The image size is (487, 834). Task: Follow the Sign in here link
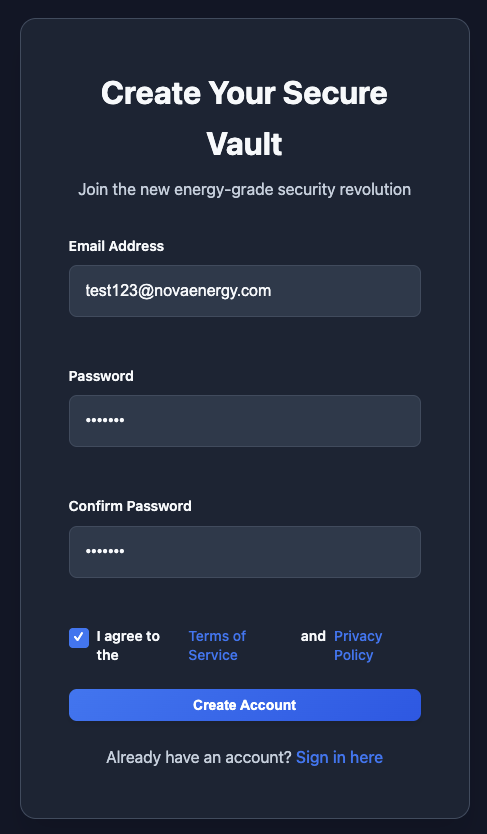(x=339, y=757)
